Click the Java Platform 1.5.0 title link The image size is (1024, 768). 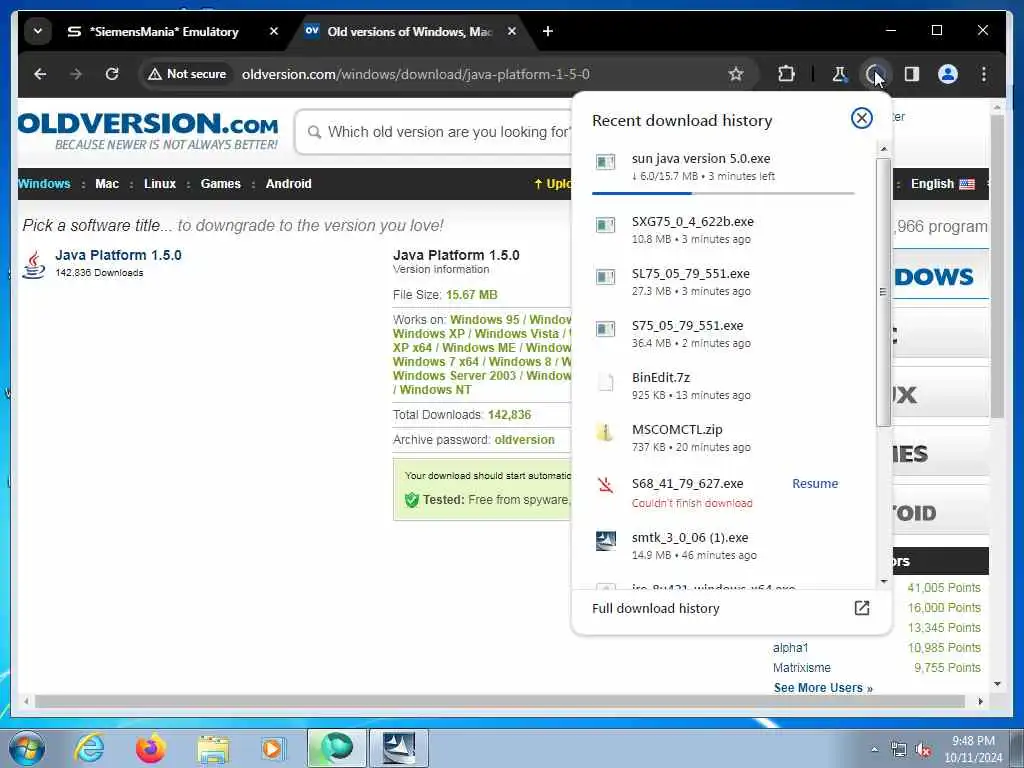pos(118,255)
